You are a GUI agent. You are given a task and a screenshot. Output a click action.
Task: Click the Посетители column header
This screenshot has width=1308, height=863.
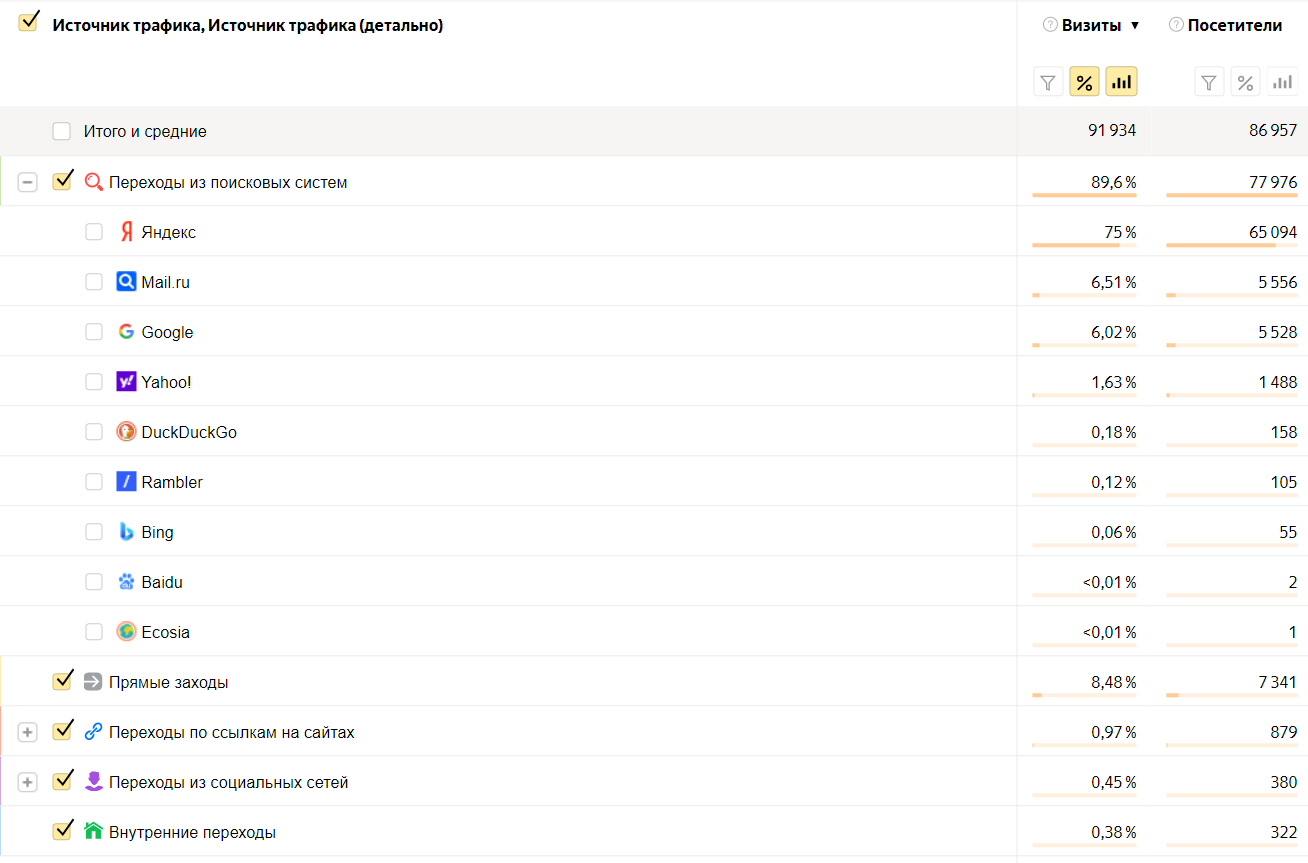click(1235, 25)
